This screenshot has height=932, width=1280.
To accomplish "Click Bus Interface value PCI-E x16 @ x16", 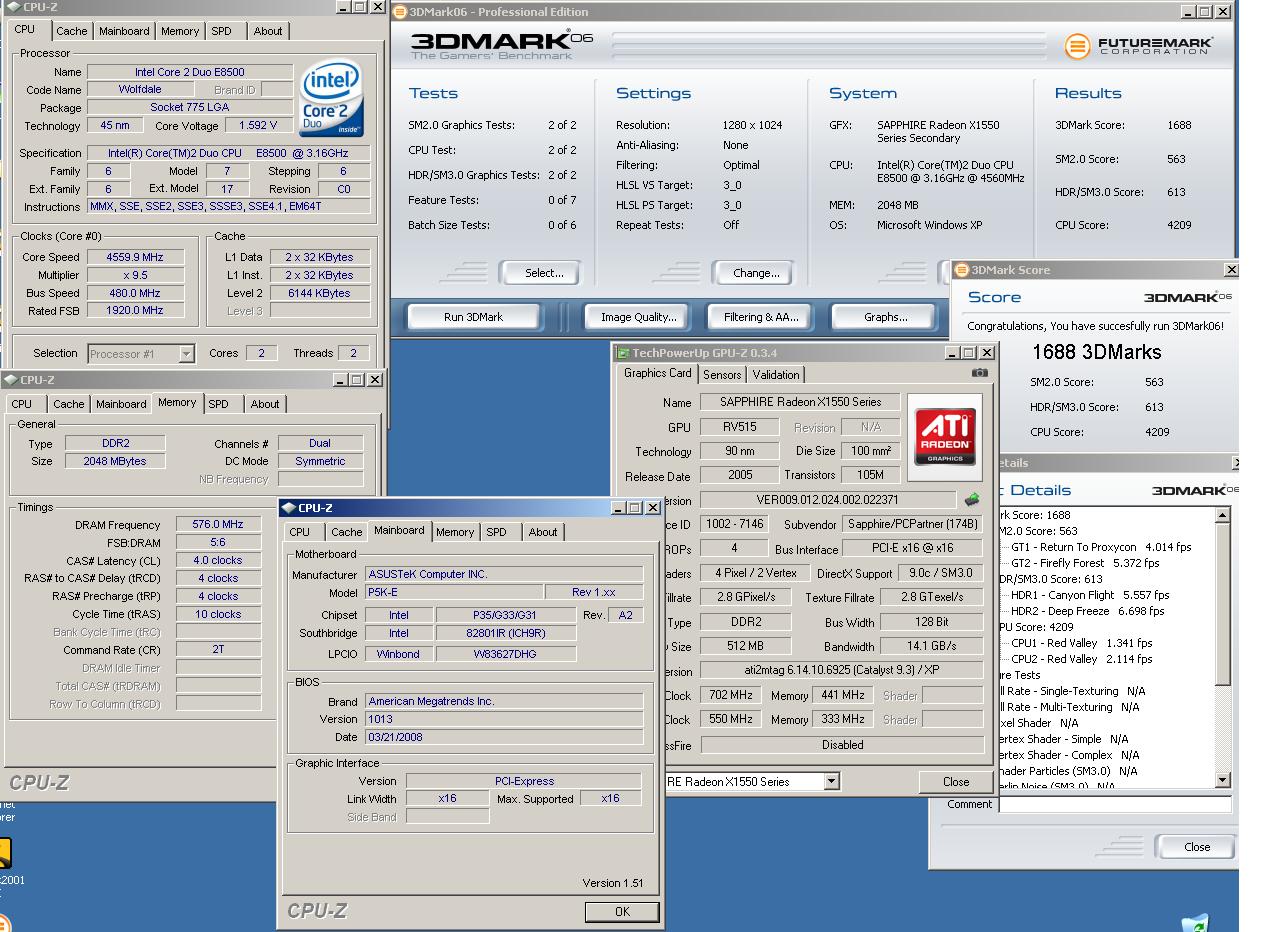I will (x=913, y=548).
